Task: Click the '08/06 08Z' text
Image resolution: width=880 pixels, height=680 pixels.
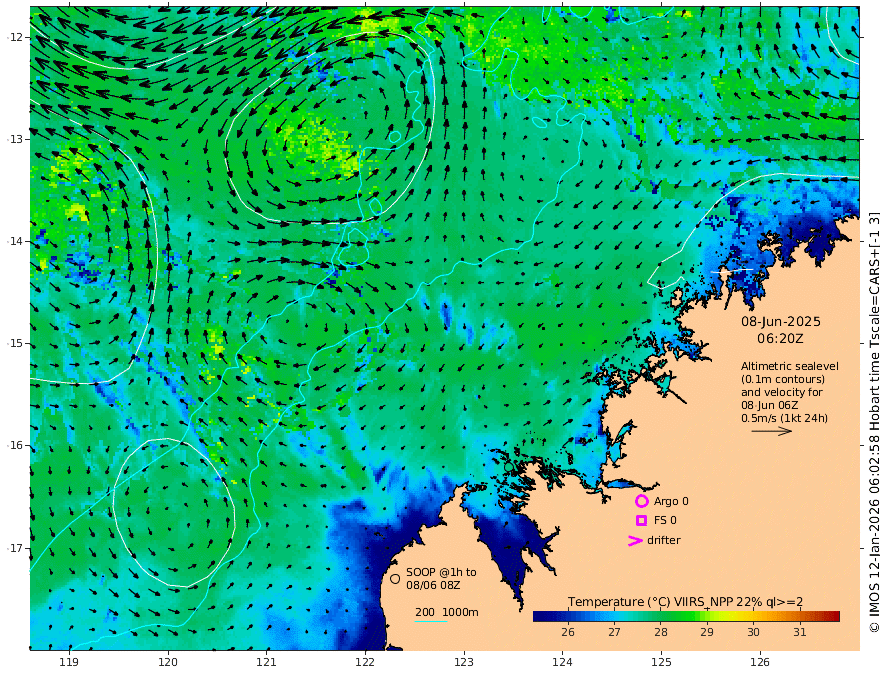Action: tap(434, 585)
